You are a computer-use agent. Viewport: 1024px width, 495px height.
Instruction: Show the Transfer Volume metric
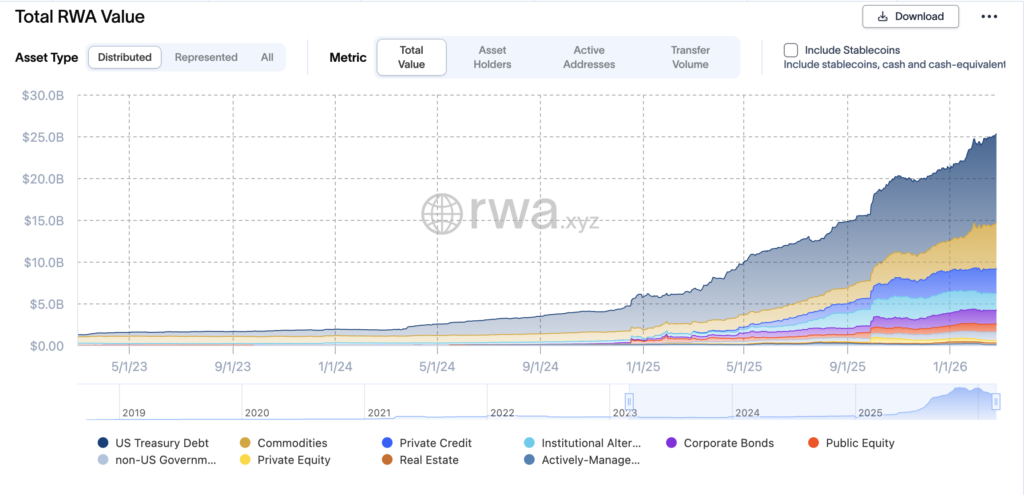tap(689, 57)
